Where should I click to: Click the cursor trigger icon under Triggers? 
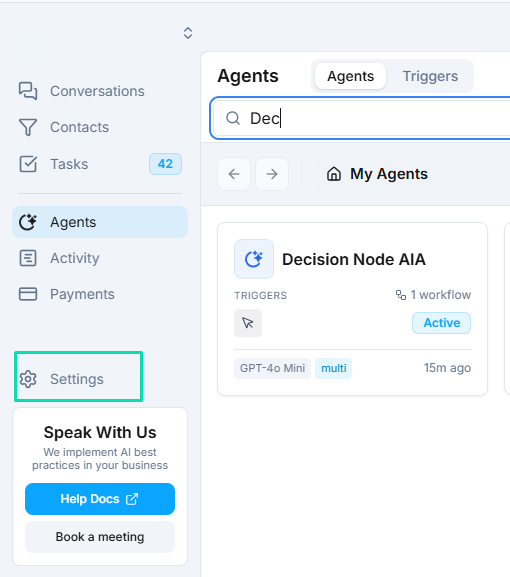click(248, 323)
